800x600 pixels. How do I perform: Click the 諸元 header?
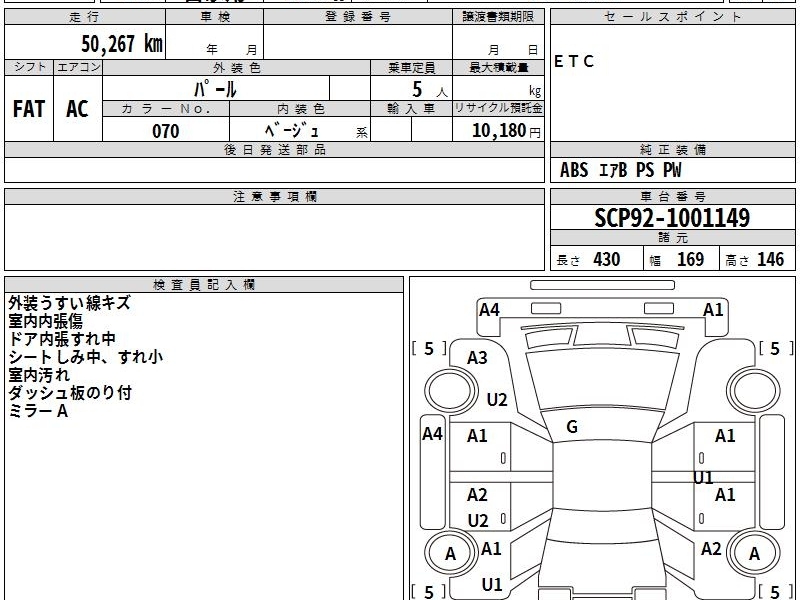pyautogui.click(x=673, y=238)
